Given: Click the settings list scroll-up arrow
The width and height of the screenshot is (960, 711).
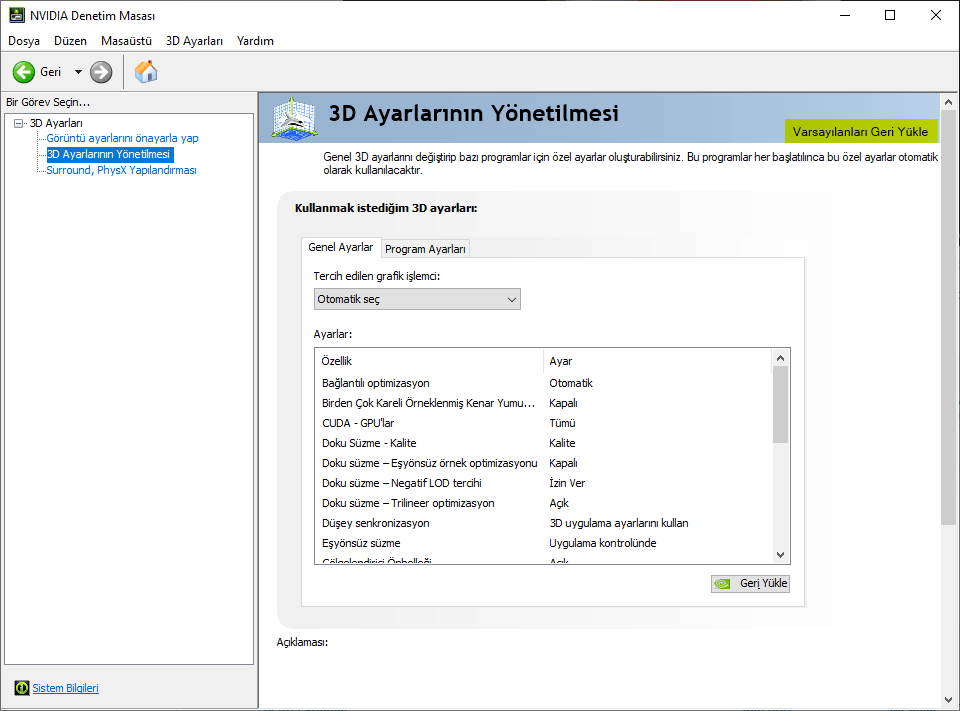Looking at the screenshot, I should (x=780, y=358).
